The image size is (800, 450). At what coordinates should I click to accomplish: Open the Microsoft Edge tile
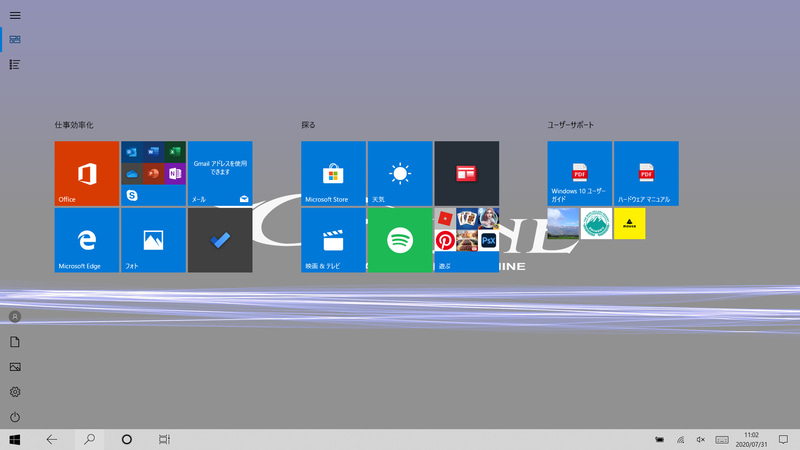pyautogui.click(x=87, y=240)
